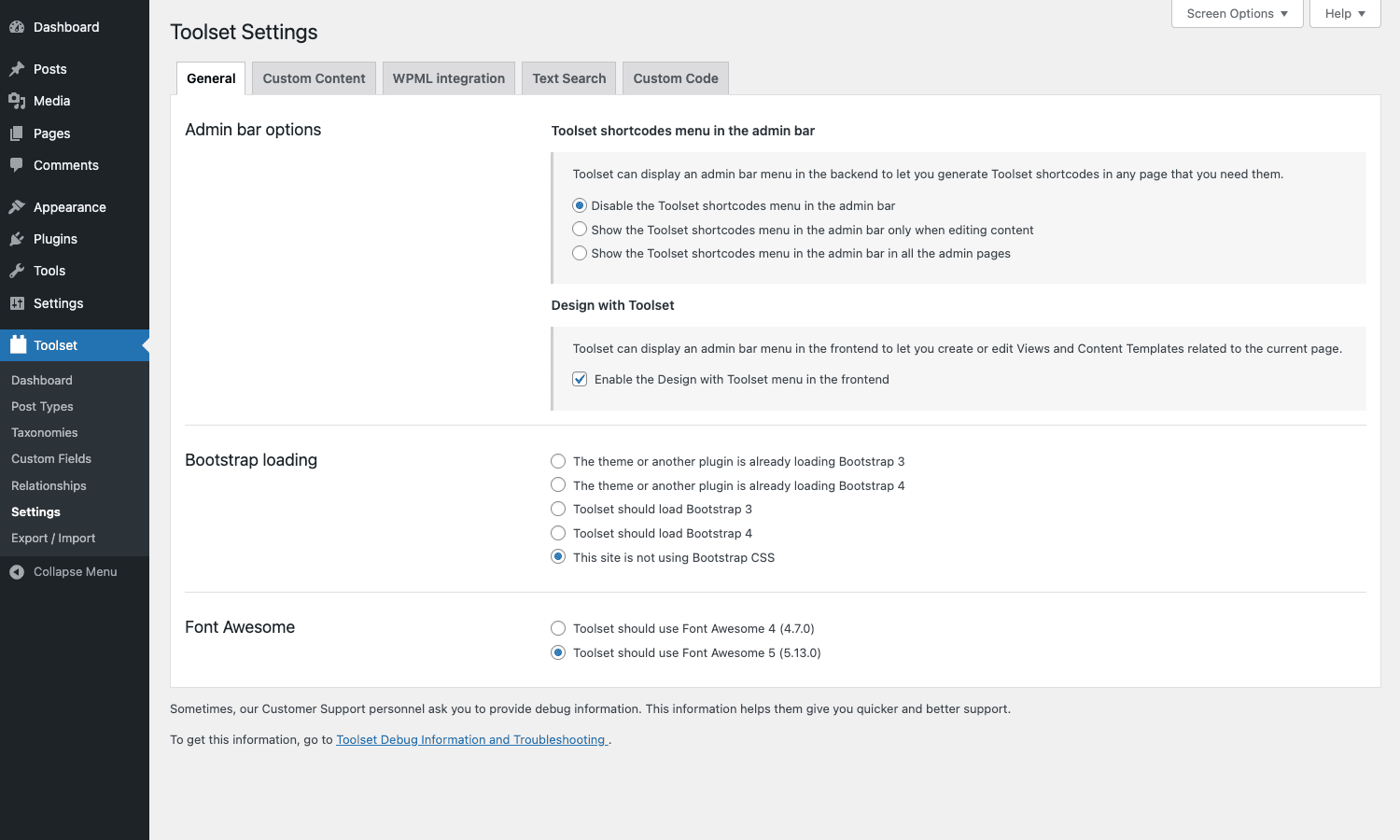Screen dimensions: 1400x840
Task: Choose Font Awesome 5 (5.13.0) option
Action: (558, 652)
